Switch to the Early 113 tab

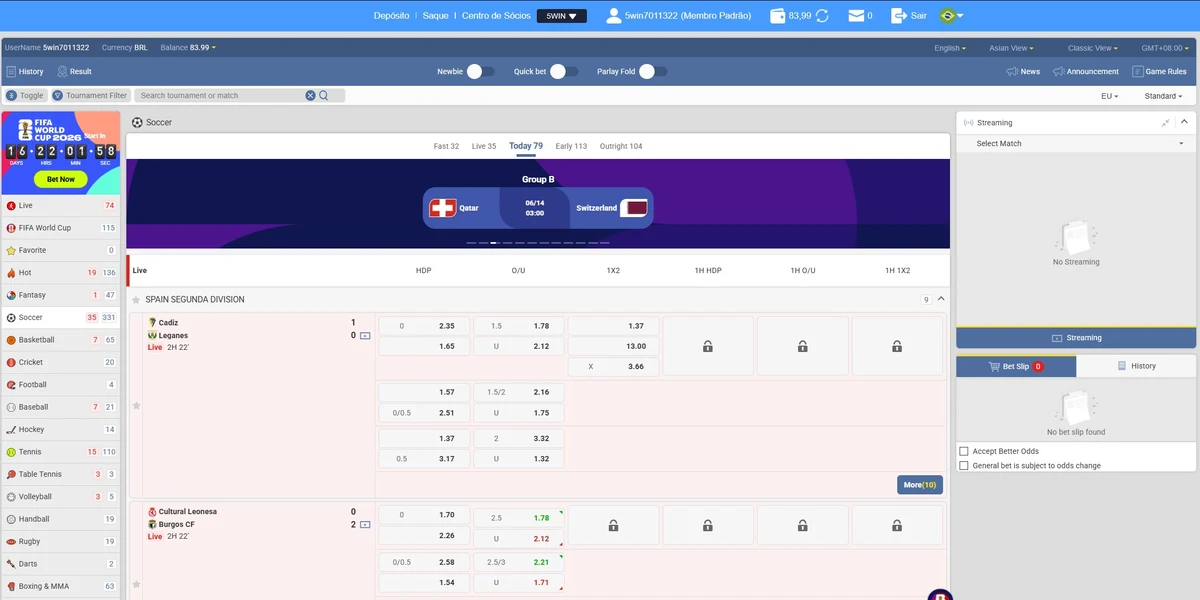pyautogui.click(x=571, y=146)
